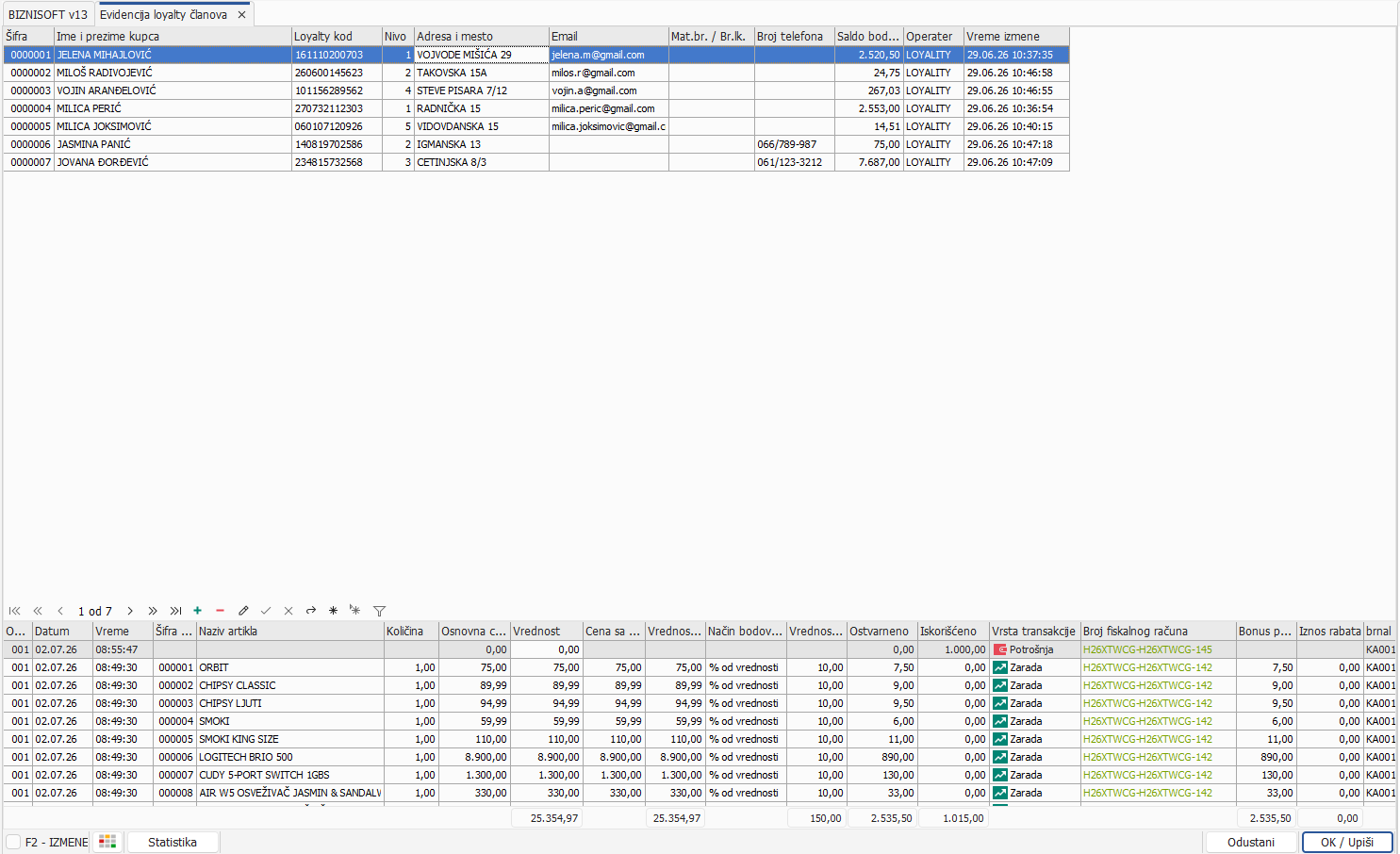1400x854 pixels.
Task: Click the curved arrow refresh icon
Action: tap(311, 611)
